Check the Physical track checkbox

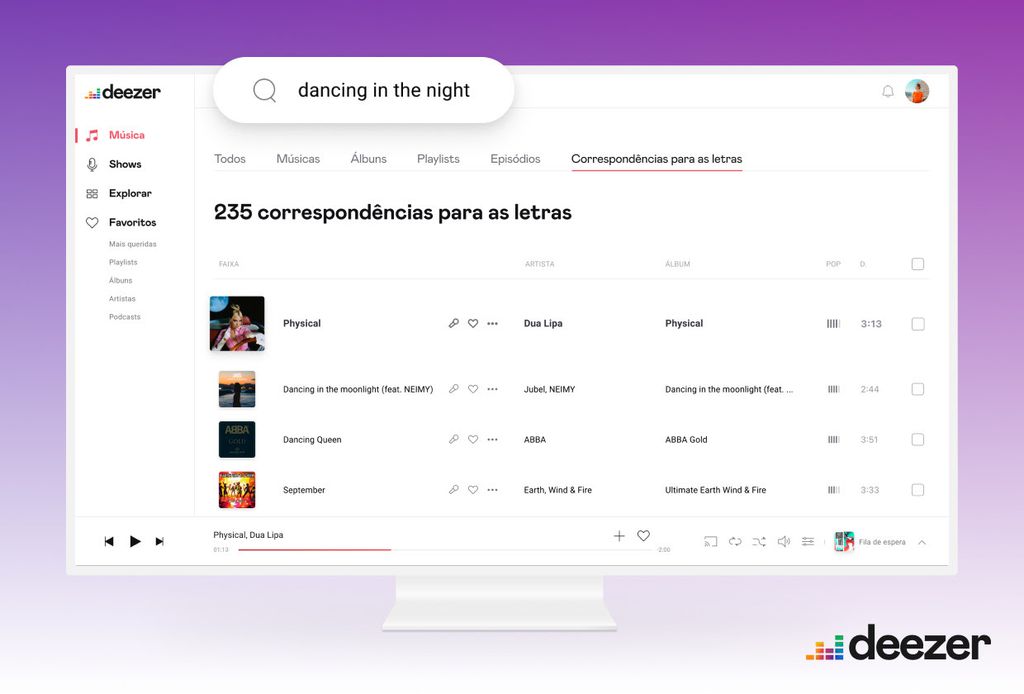coord(918,324)
